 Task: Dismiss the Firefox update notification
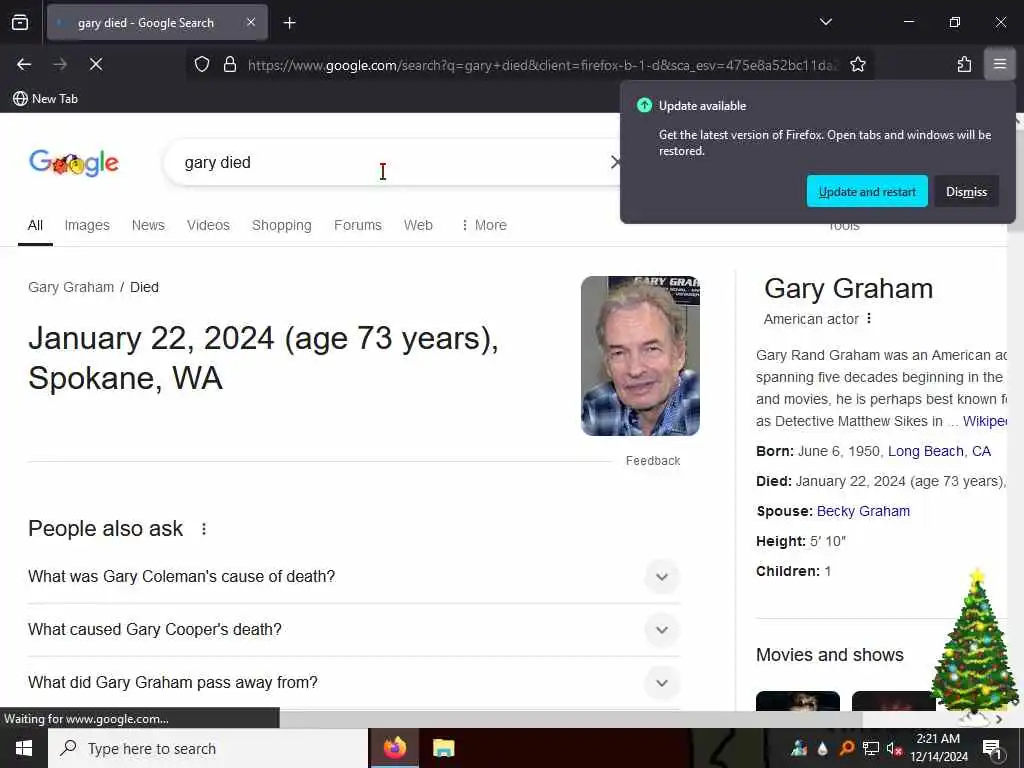tap(967, 191)
